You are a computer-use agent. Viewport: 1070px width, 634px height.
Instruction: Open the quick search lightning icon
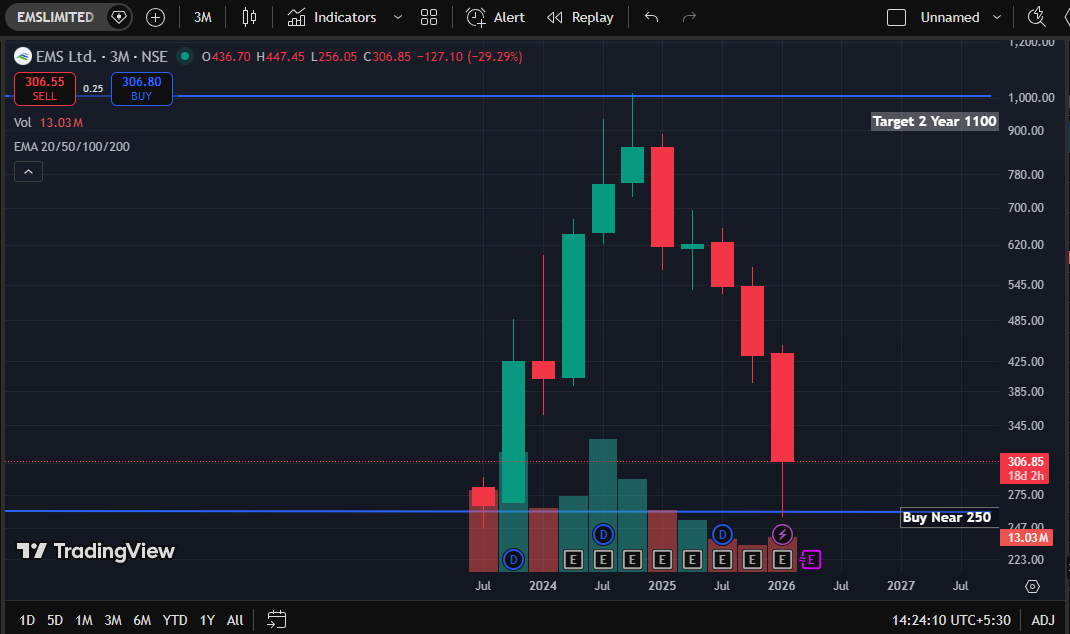[1037, 17]
